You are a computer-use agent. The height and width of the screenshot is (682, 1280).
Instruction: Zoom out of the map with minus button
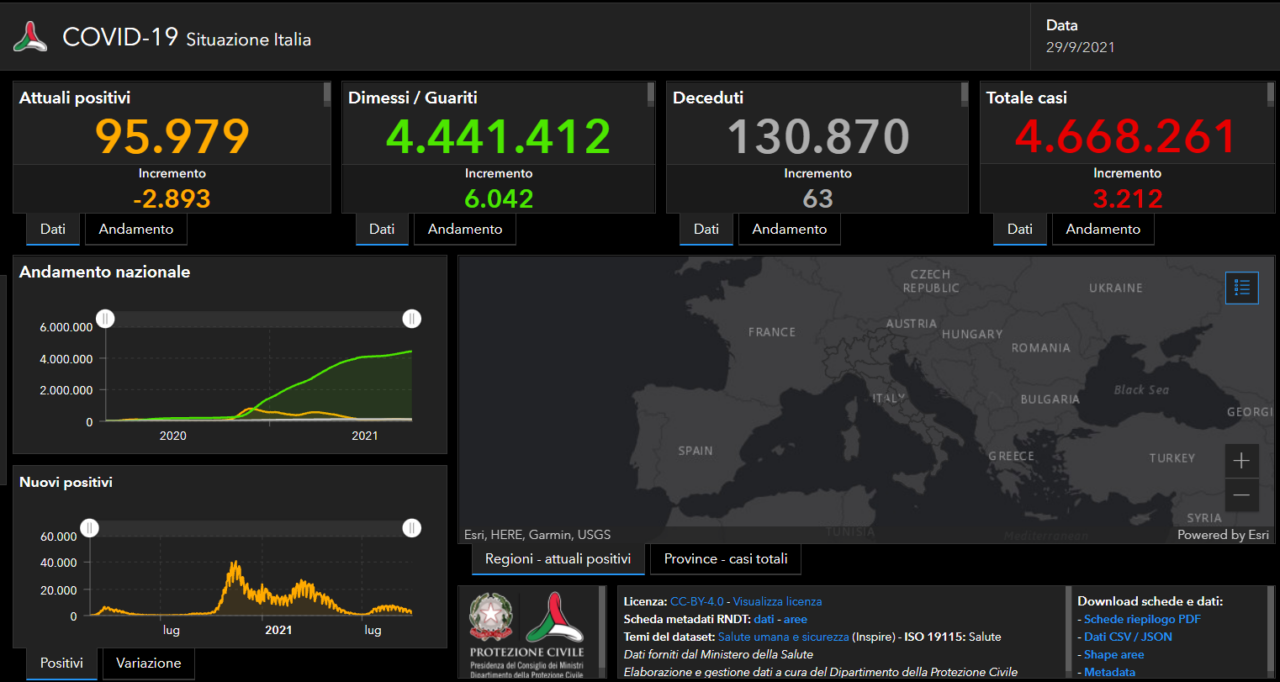(1241, 494)
